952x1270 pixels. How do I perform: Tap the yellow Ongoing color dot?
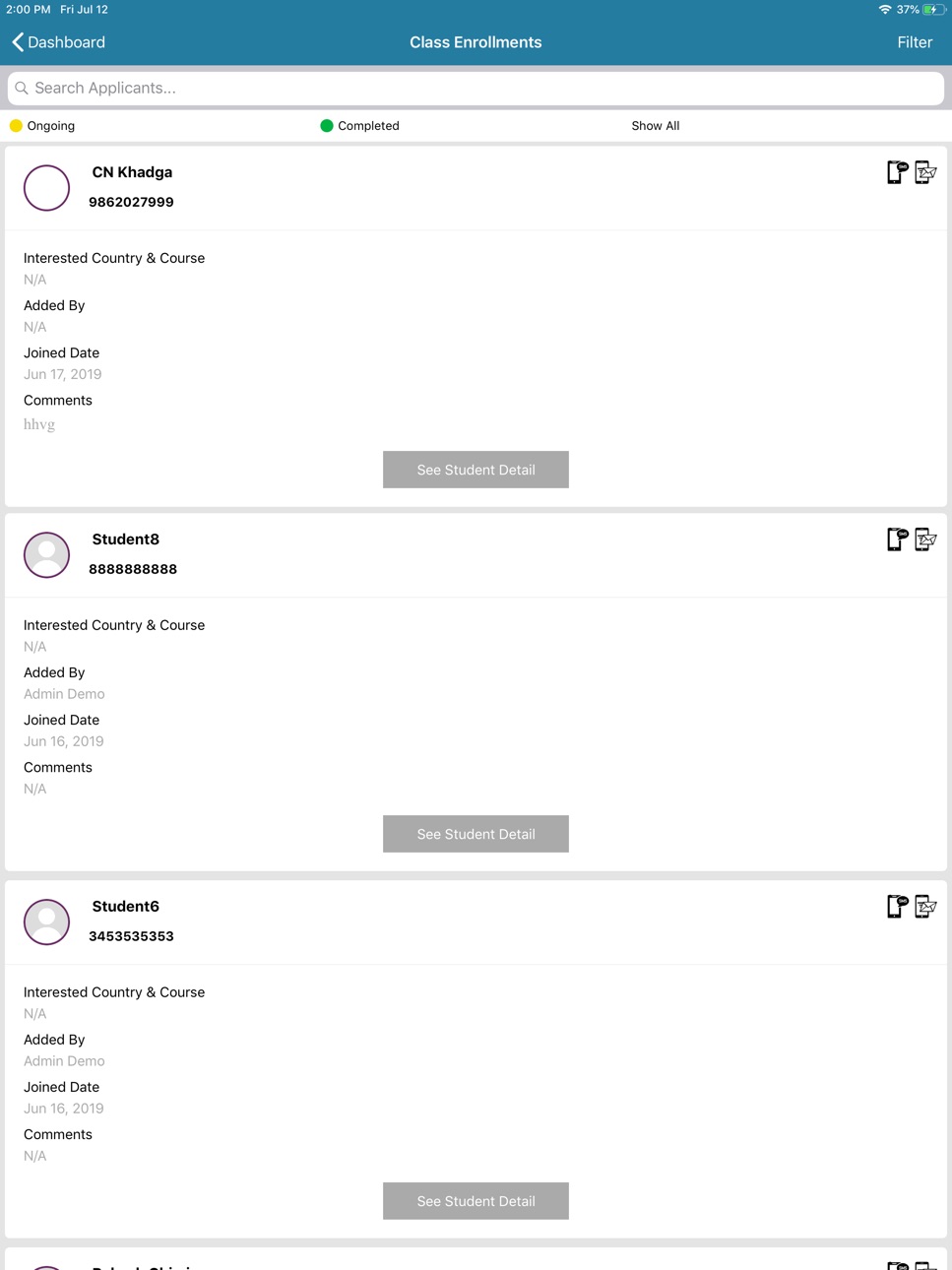coord(16,126)
